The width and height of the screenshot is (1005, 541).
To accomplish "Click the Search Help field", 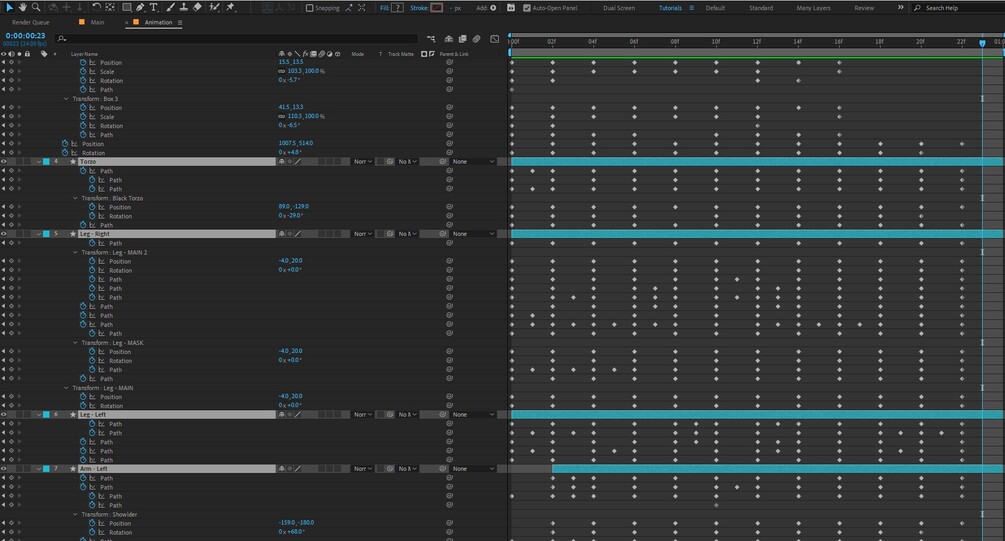I will coord(959,8).
